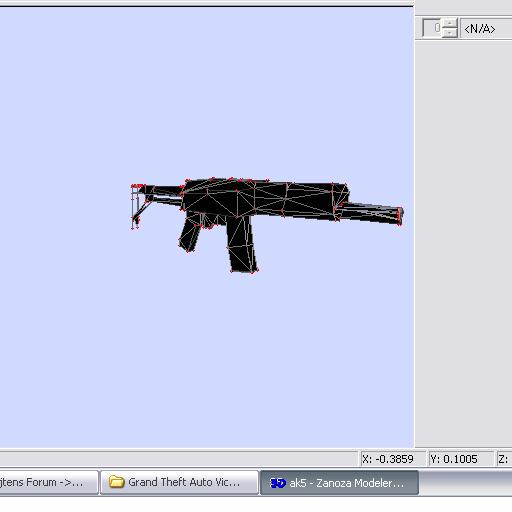Decrease the spinner value with the down arrow
512x512 pixels.
pos(450,32)
